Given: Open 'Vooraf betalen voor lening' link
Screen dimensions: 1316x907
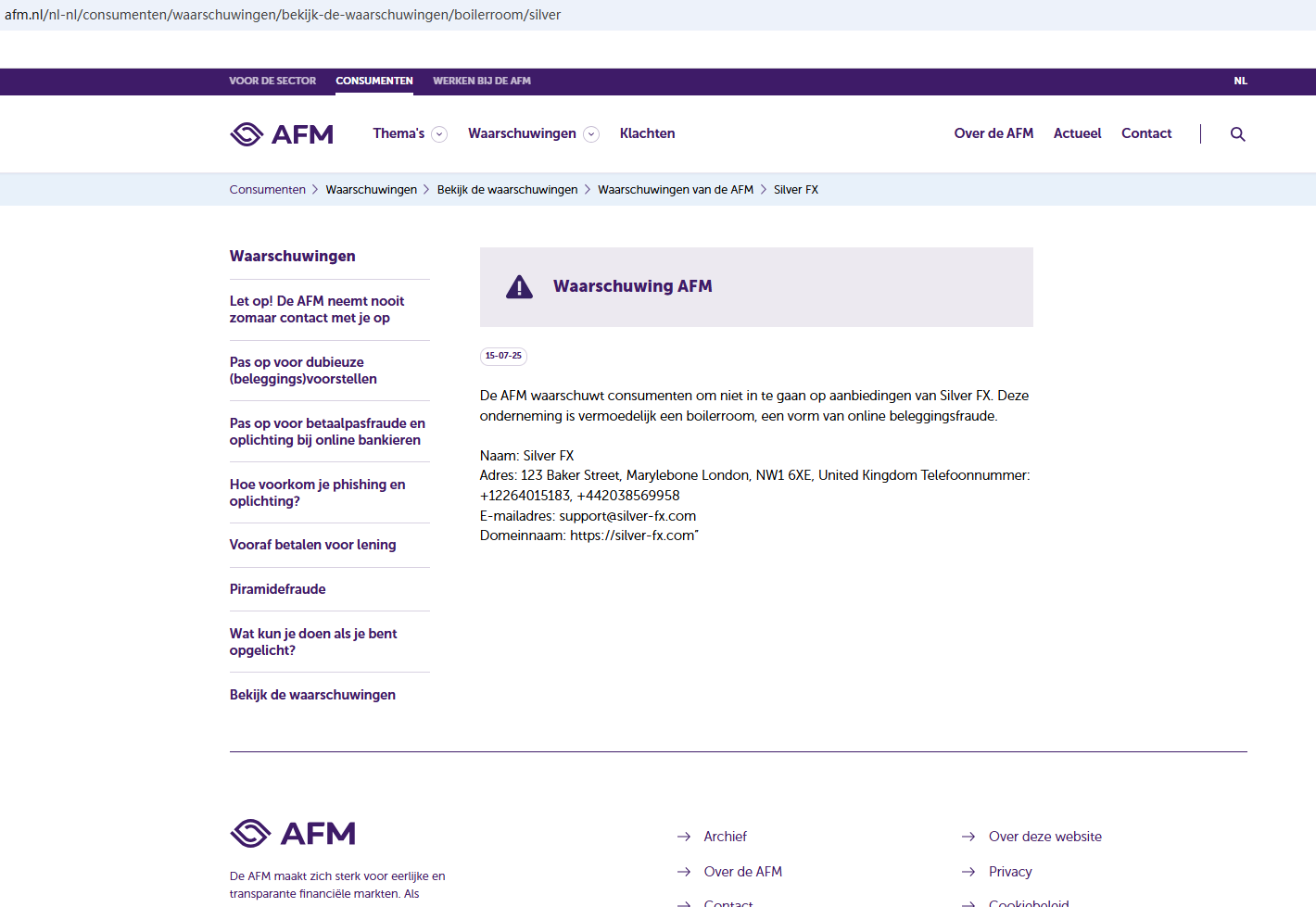Looking at the screenshot, I should [x=313, y=545].
